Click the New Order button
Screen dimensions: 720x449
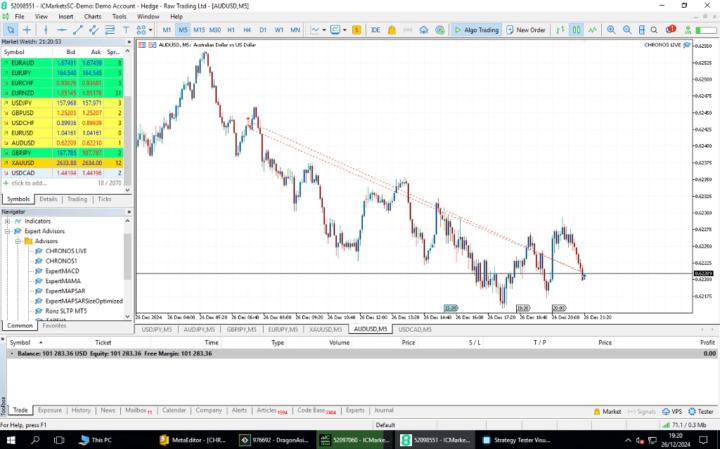point(526,30)
